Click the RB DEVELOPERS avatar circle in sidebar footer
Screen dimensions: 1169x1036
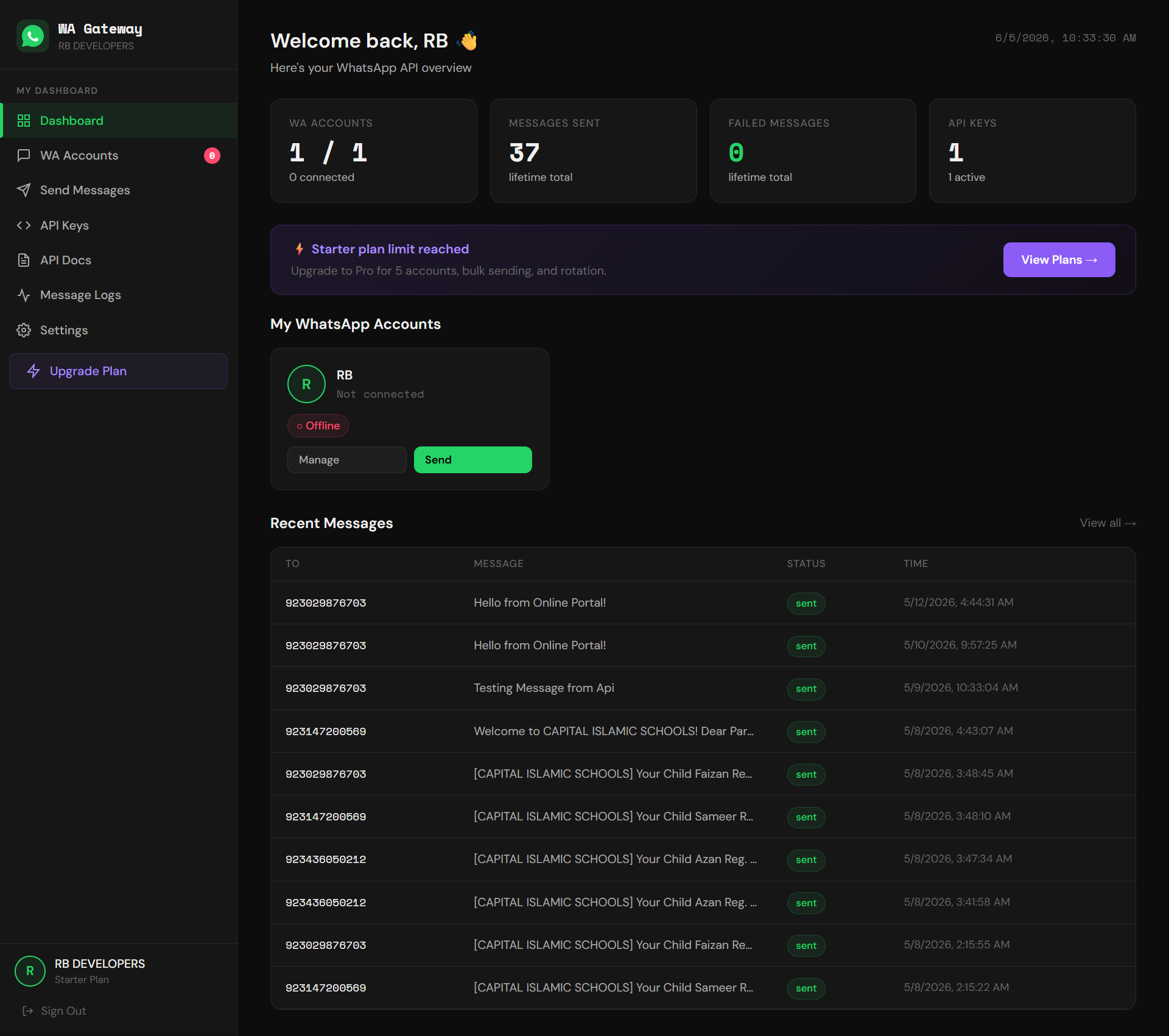30,971
